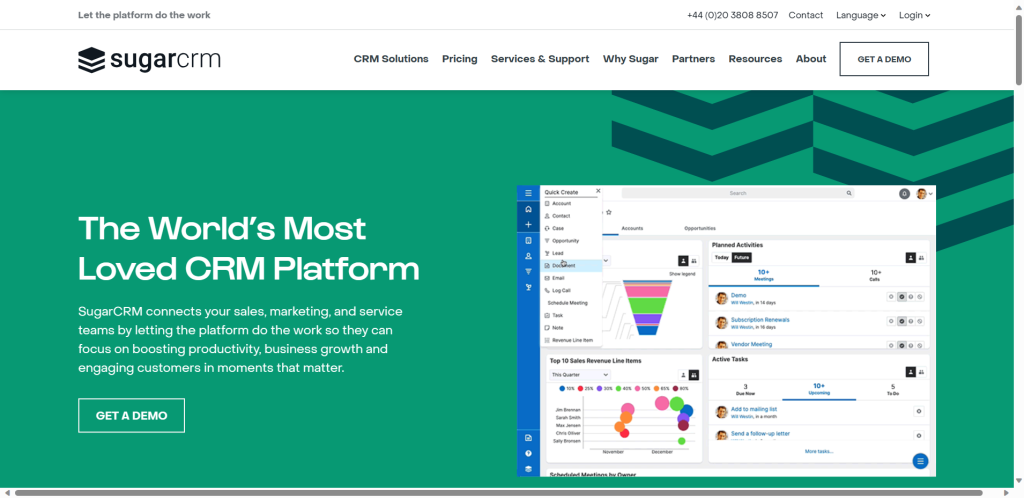Open the This Quarter dropdown in preview
This screenshot has width=1024, height=498.
(x=580, y=375)
